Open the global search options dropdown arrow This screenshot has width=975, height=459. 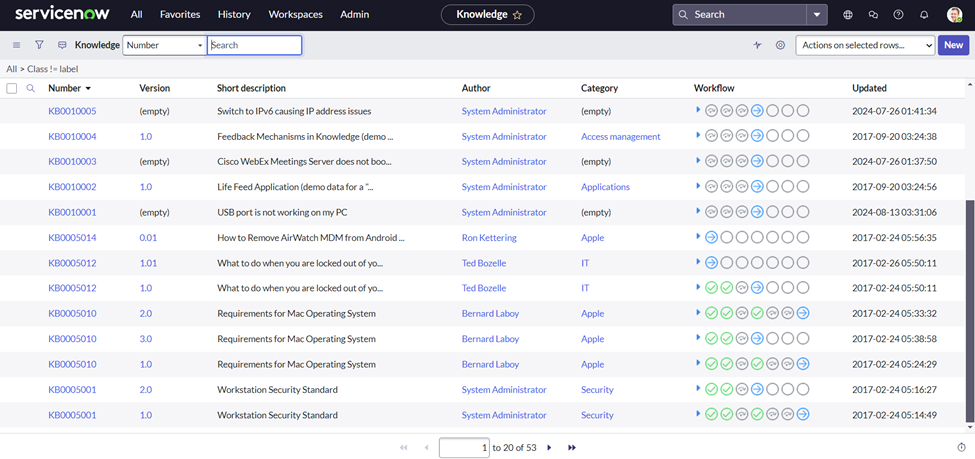click(818, 15)
